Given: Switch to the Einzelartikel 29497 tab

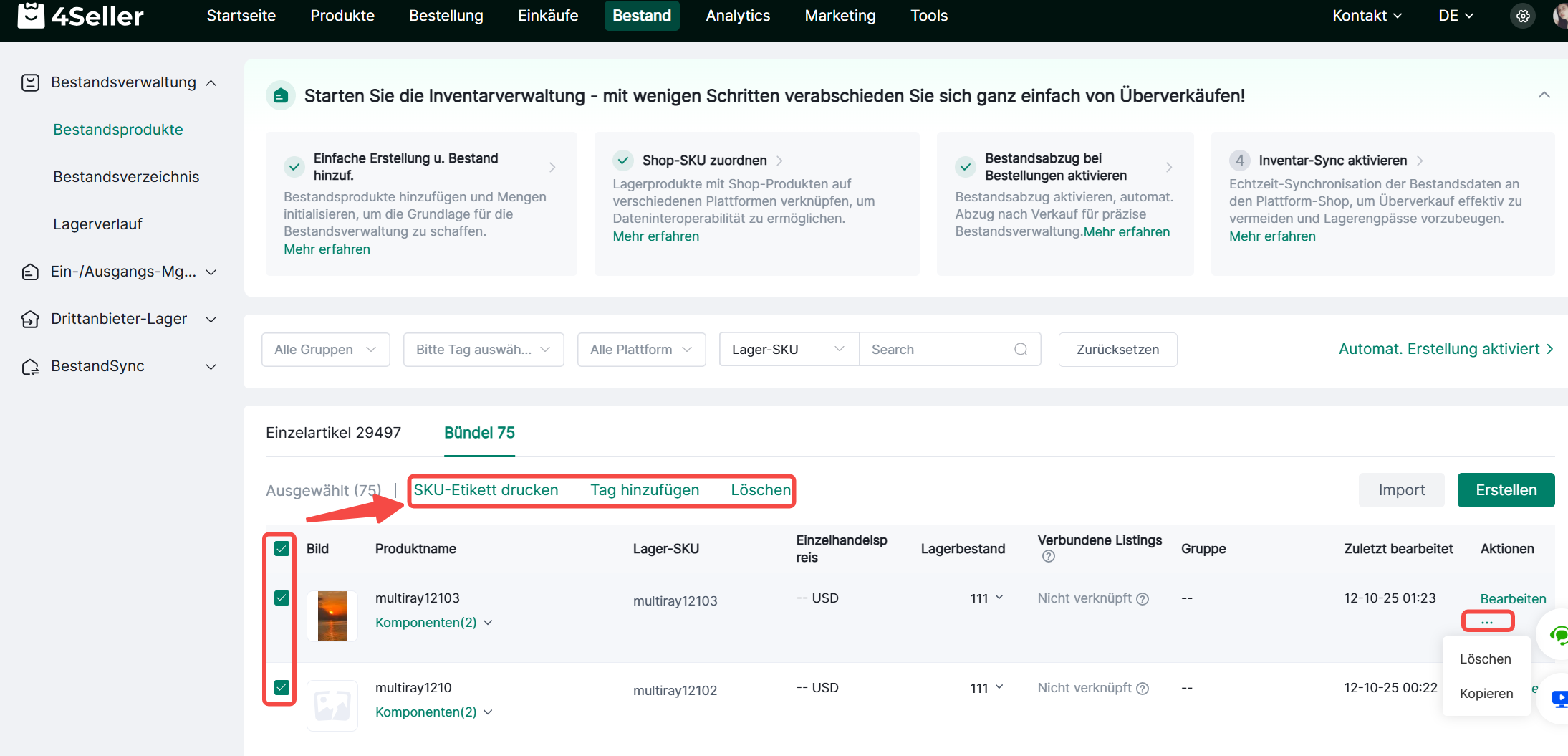Looking at the screenshot, I should click(333, 433).
